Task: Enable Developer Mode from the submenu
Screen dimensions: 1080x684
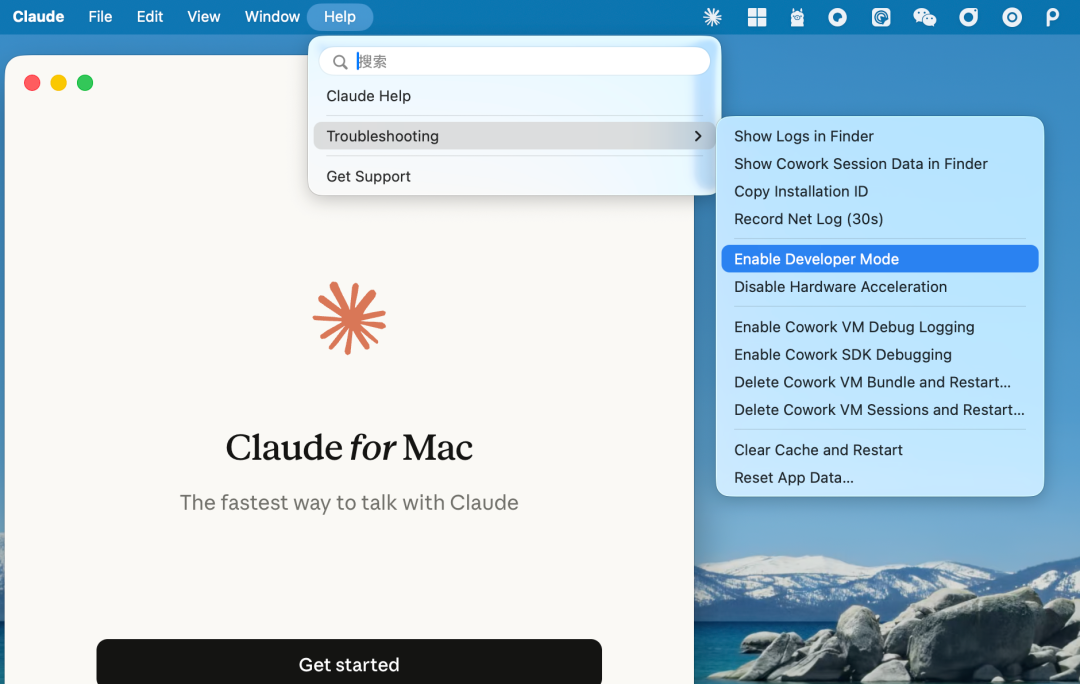Action: click(880, 259)
